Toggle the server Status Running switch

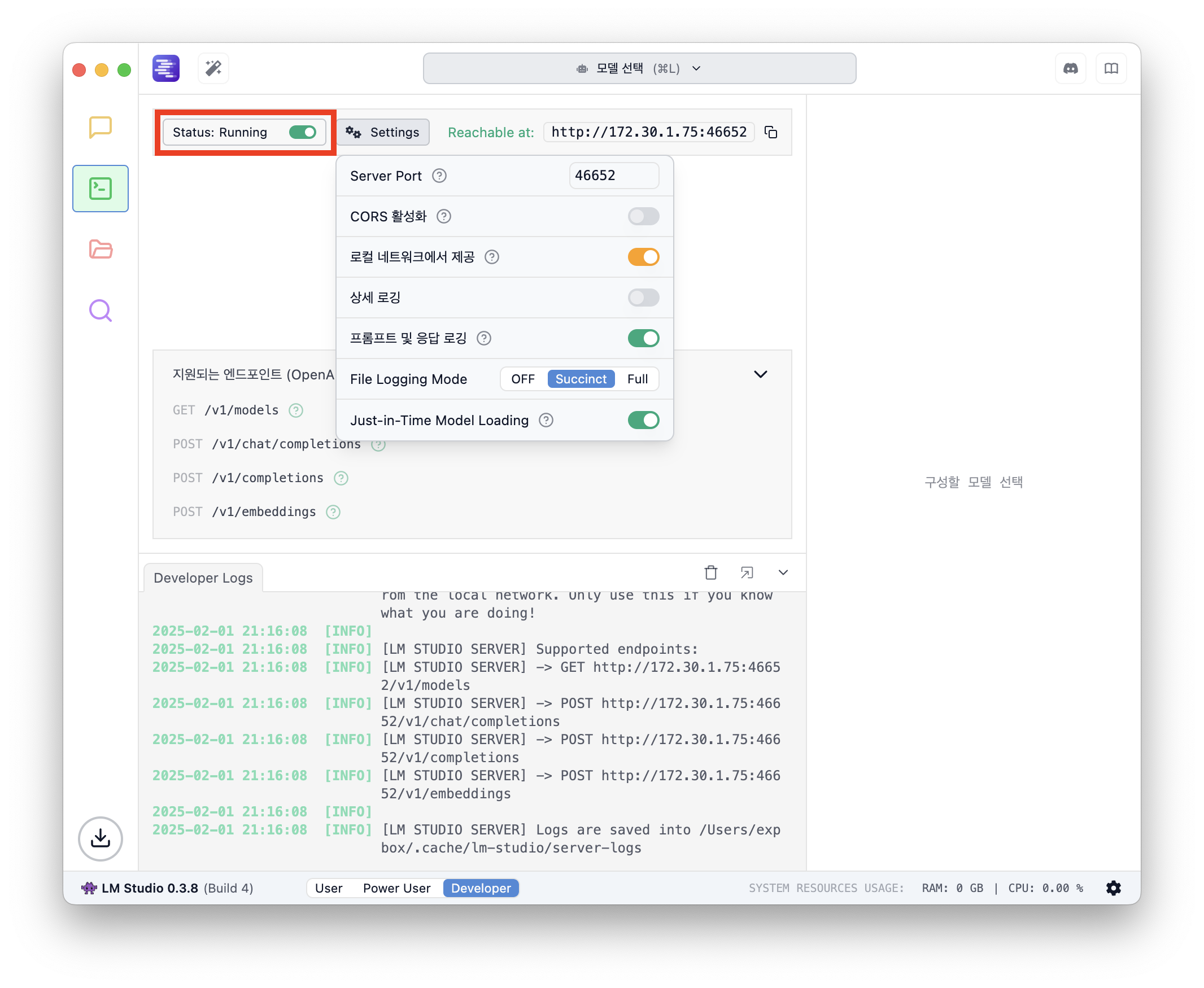click(302, 132)
